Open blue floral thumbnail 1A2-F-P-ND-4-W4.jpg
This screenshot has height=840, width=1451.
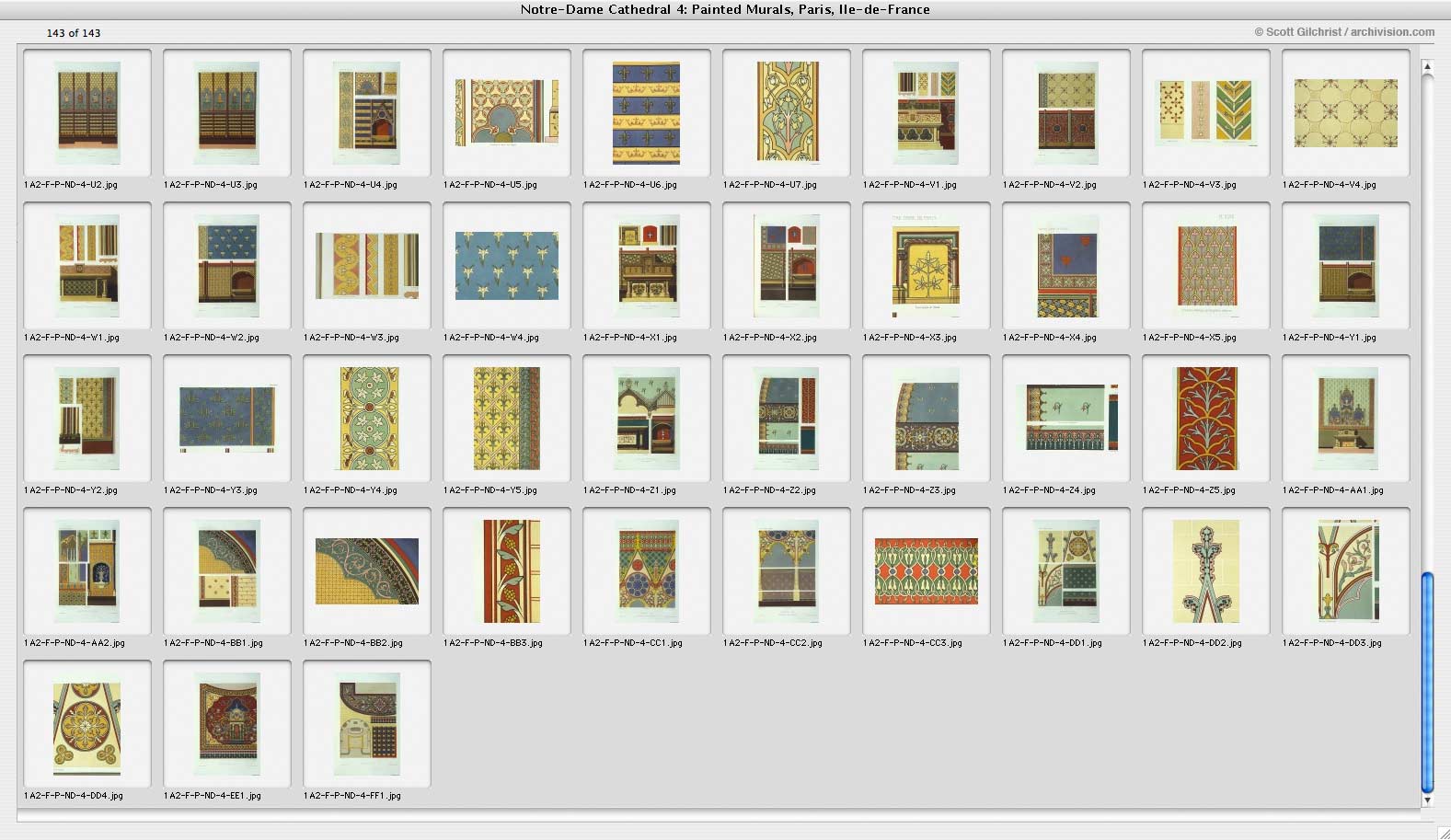[x=507, y=266]
